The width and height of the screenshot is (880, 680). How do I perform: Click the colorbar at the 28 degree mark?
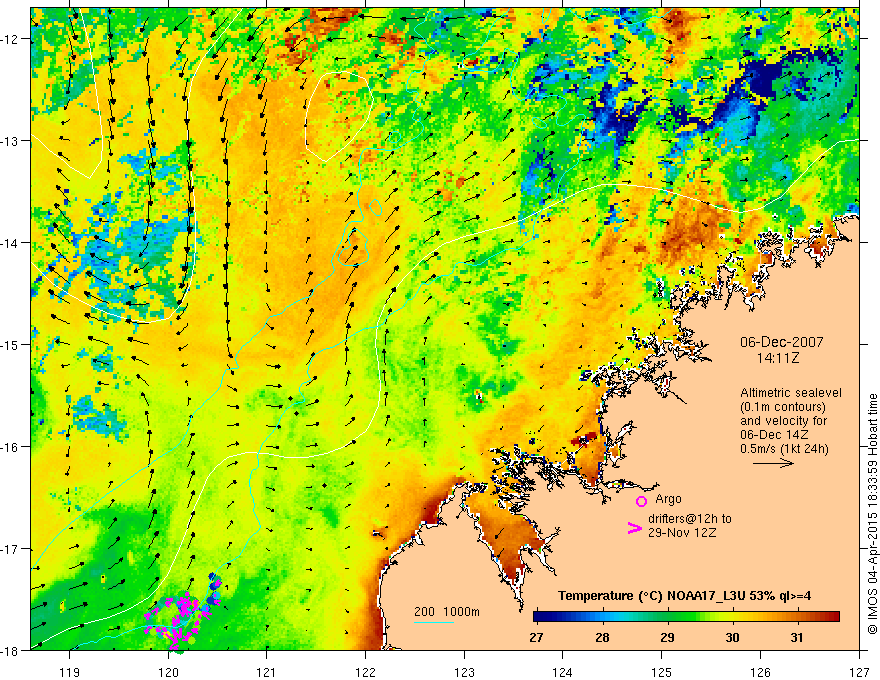point(602,617)
